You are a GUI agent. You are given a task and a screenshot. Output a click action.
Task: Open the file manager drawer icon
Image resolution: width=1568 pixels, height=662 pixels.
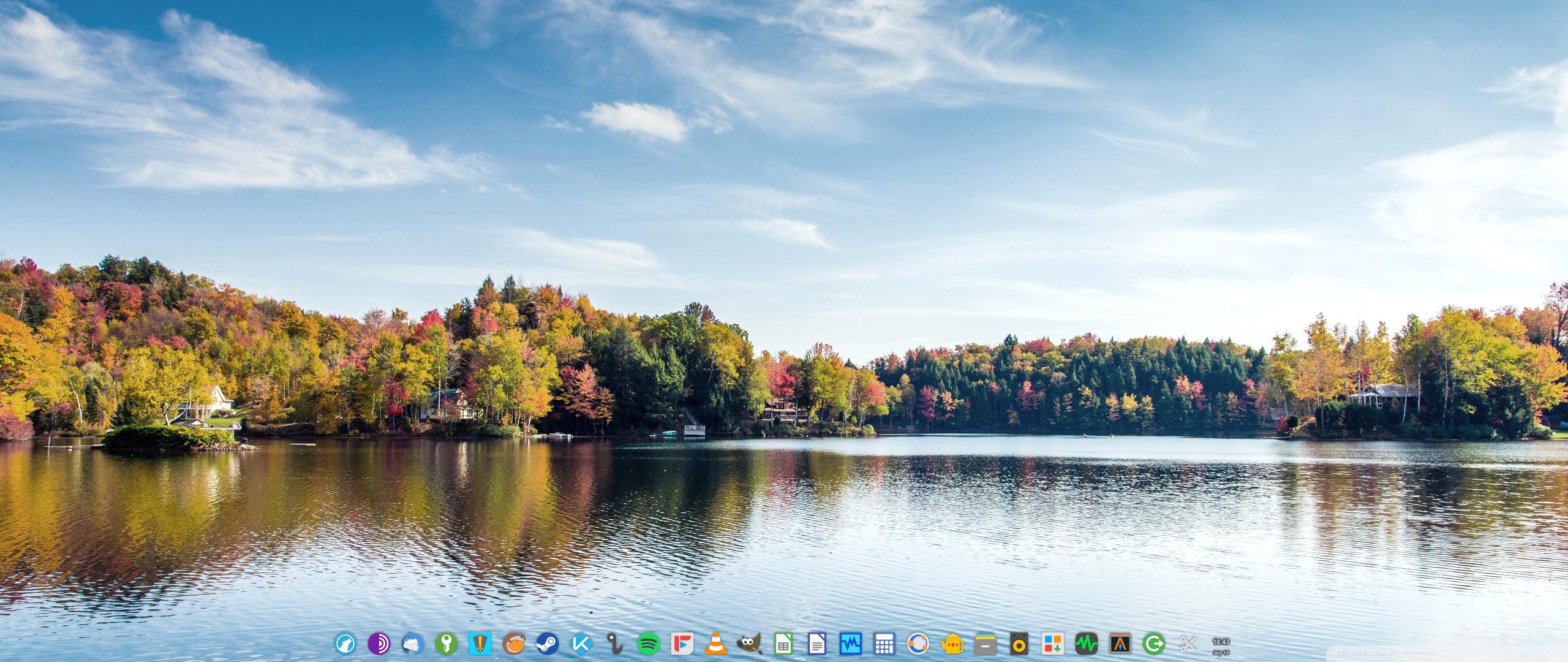point(985,644)
